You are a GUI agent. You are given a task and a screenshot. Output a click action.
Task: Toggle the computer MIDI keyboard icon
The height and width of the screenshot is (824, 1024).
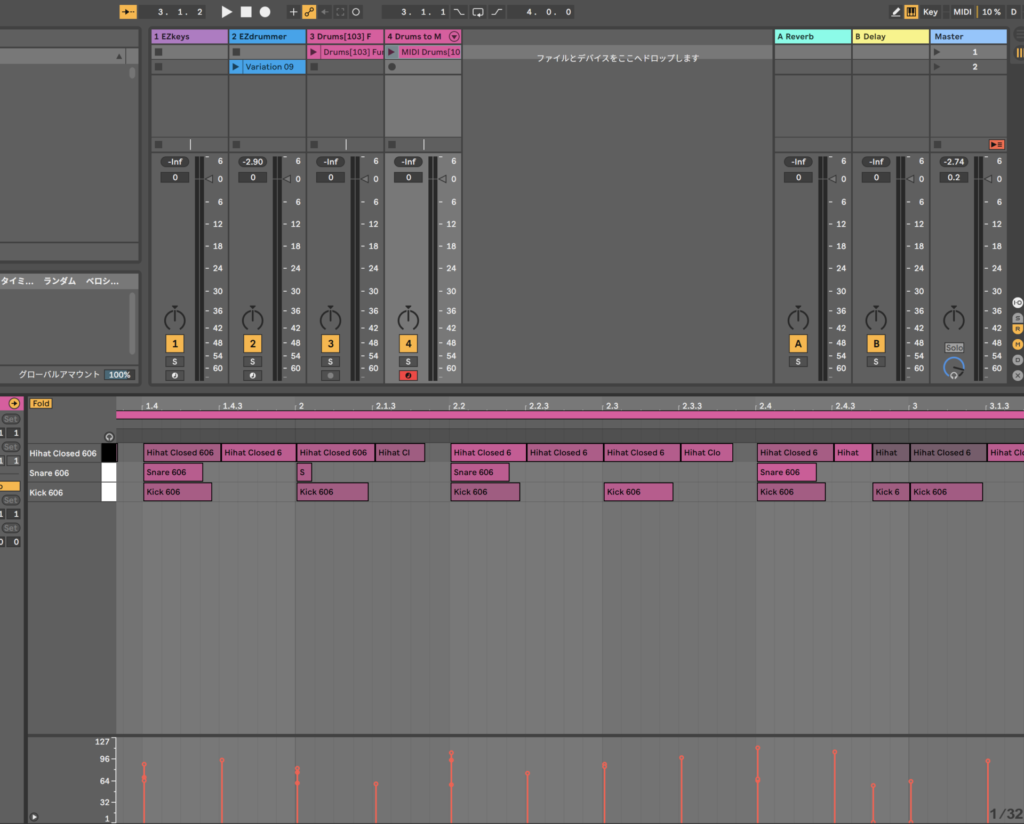911,12
